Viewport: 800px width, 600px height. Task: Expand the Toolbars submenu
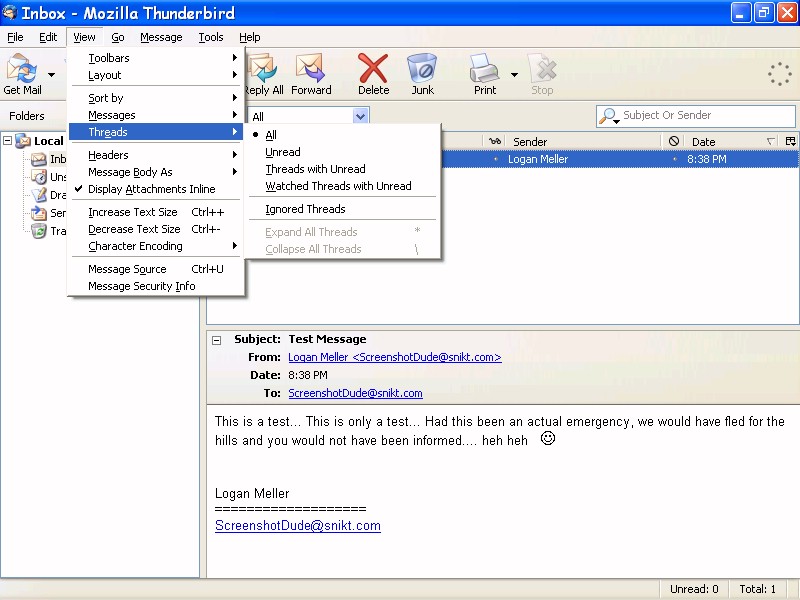pos(156,58)
